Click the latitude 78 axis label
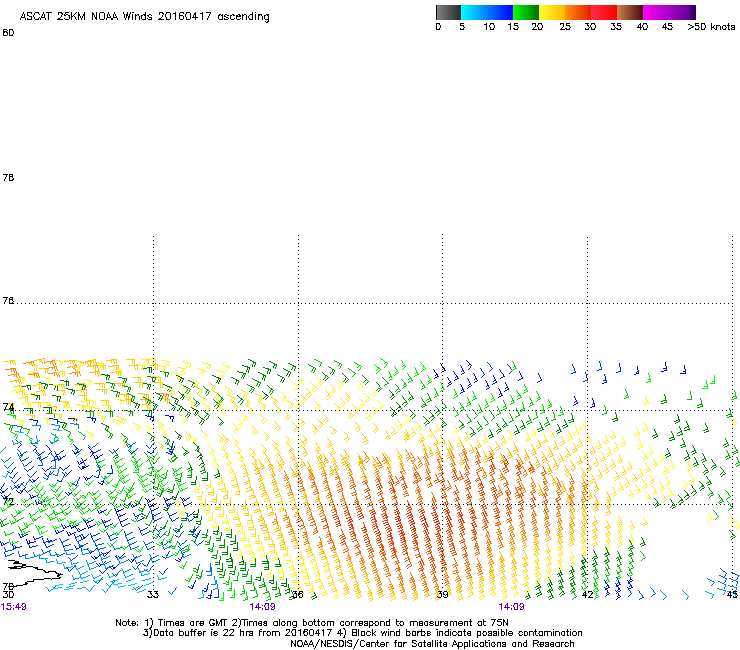Screen dimensions: 740x650 coord(8,177)
